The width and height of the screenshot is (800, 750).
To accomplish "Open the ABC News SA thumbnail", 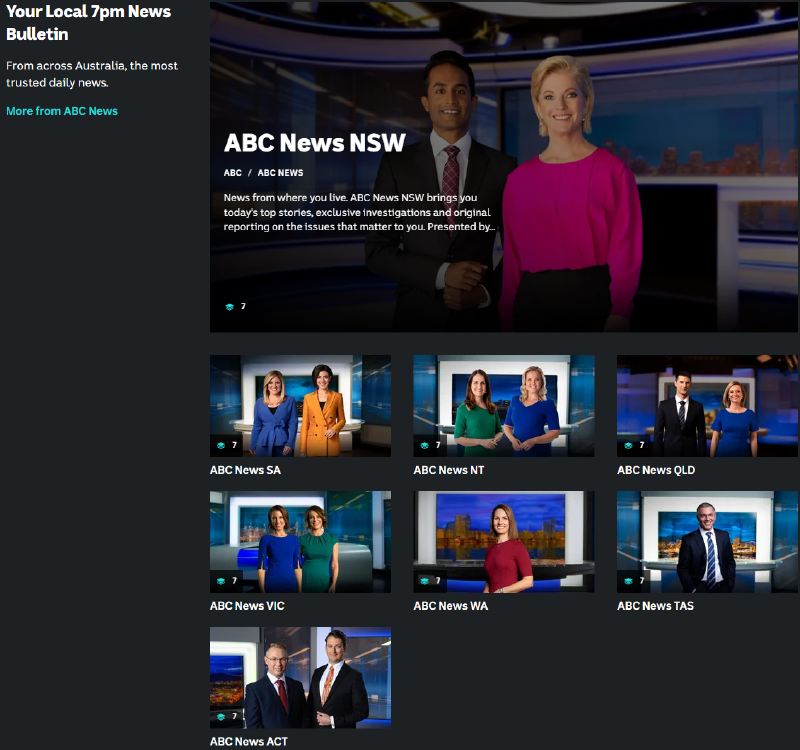I will pos(301,406).
